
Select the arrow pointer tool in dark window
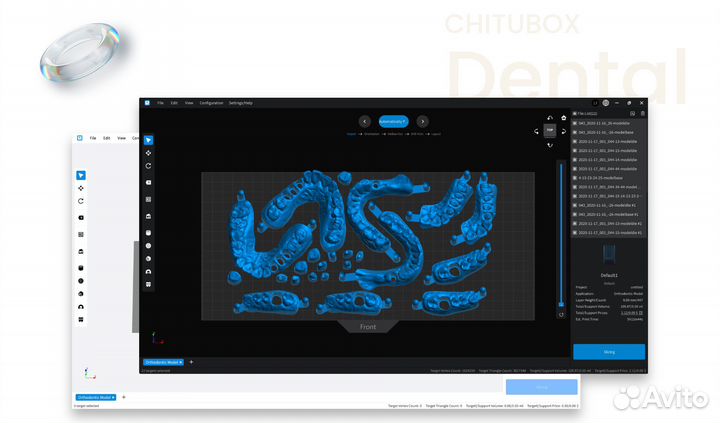coord(148,140)
